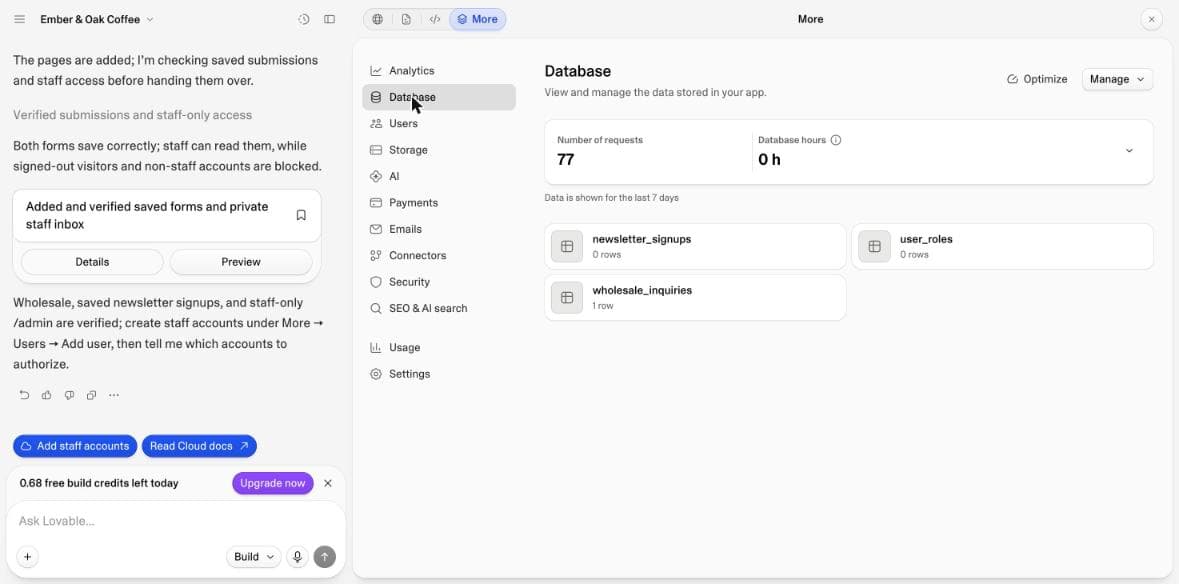Open Storage section
Viewport: 1179px width, 584px height.
pyautogui.click(x=439, y=150)
